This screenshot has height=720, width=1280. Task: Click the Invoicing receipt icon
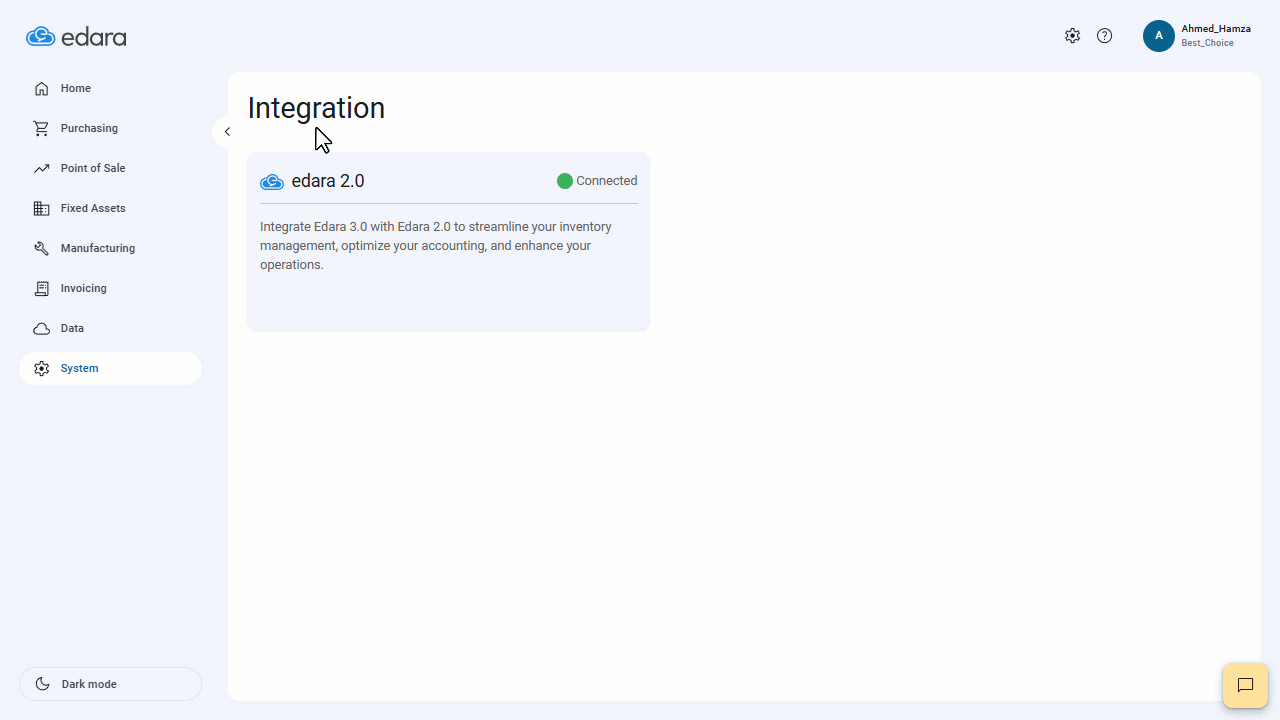coord(41,288)
